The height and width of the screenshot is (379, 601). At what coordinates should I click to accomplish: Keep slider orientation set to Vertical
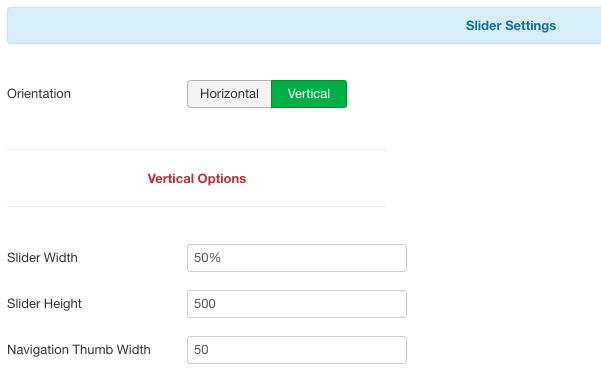pos(309,94)
